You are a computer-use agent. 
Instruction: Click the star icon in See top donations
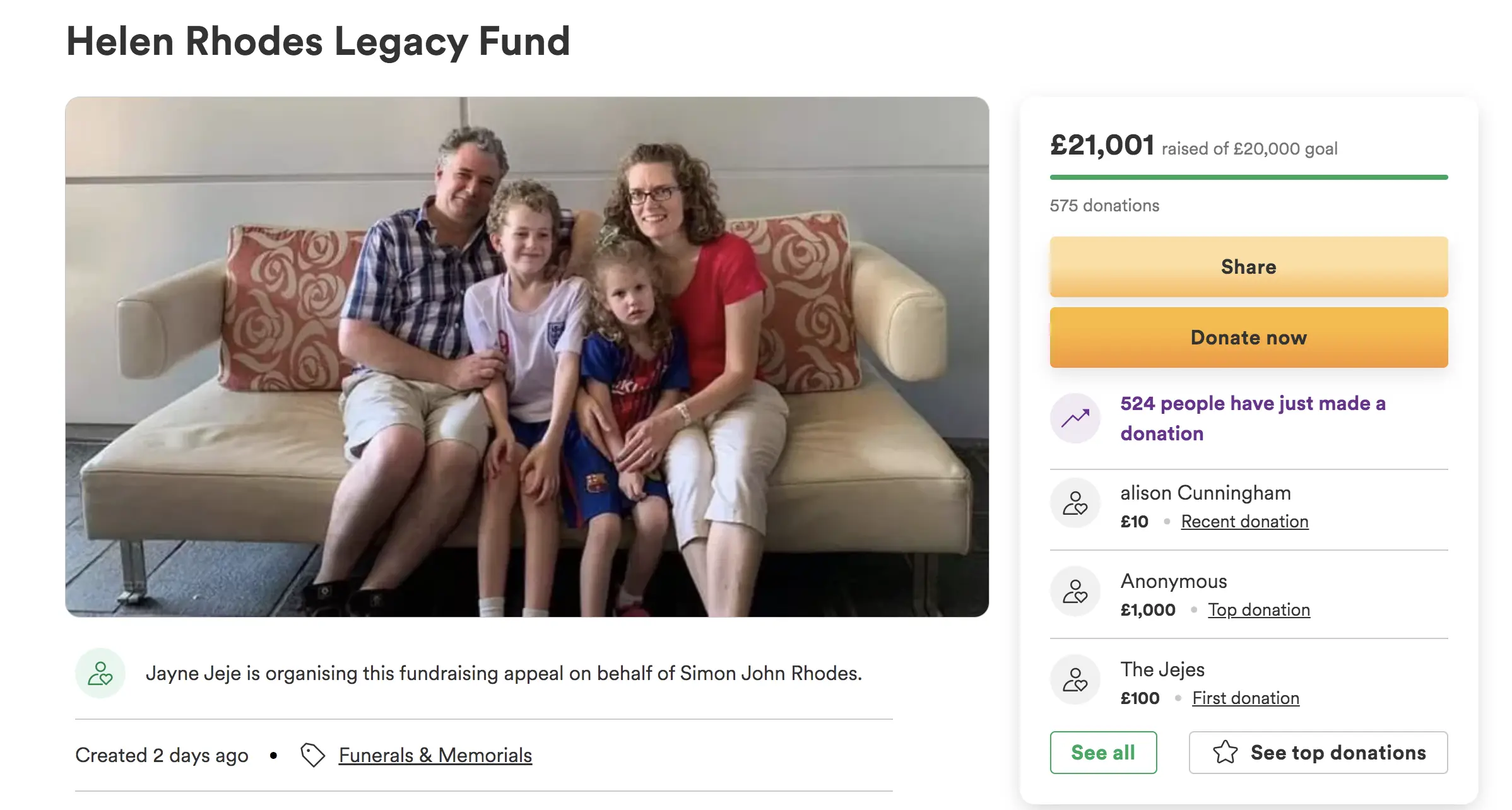1225,753
